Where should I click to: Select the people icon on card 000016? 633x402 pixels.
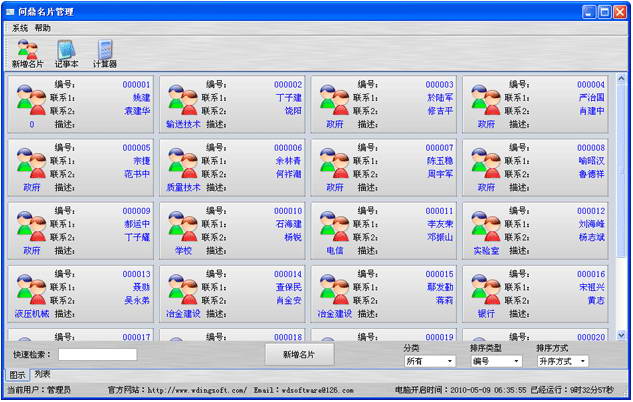tap(486, 289)
